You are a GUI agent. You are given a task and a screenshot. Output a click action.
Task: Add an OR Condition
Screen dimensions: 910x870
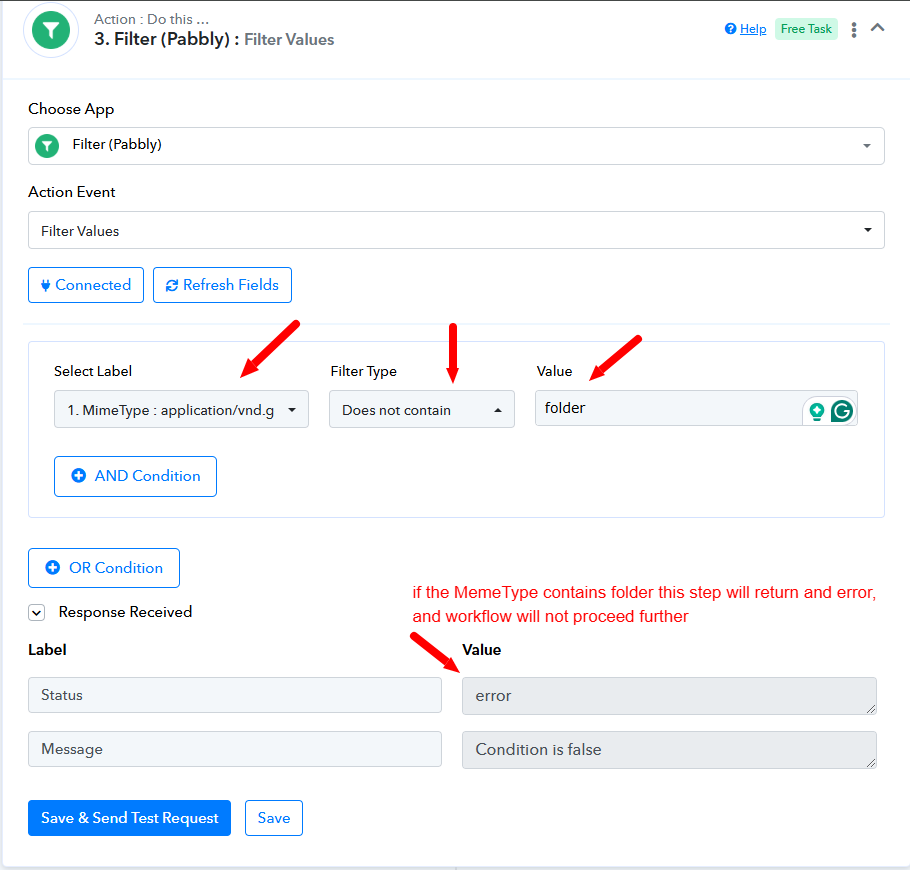click(104, 568)
